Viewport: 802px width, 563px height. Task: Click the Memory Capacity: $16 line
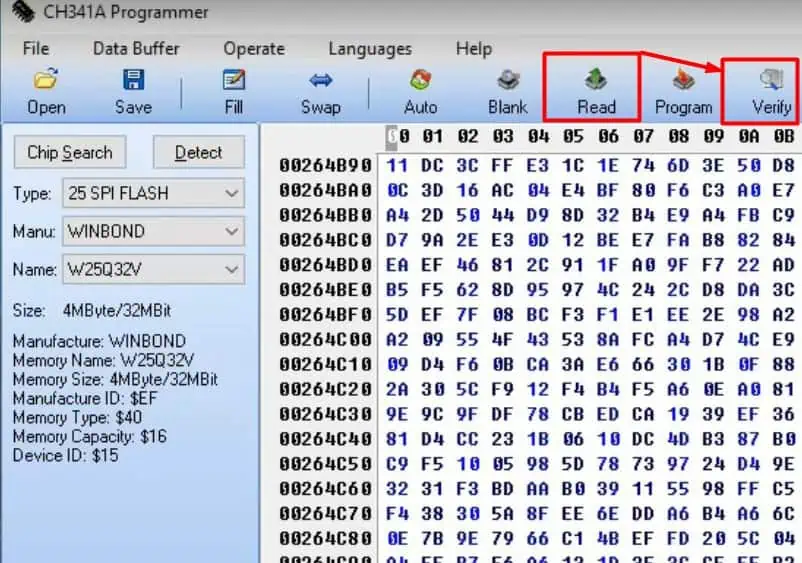coord(90,437)
